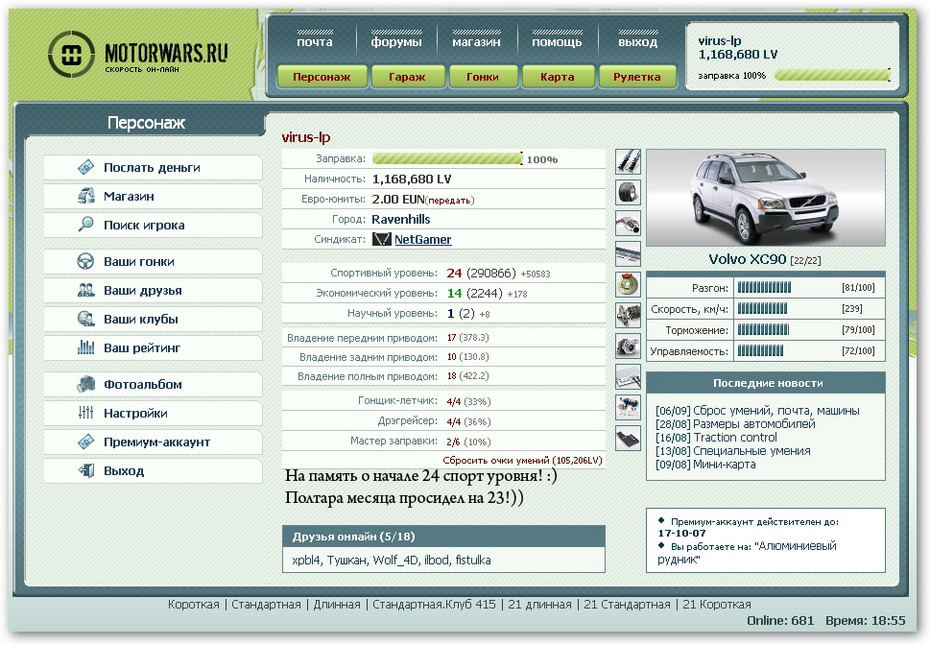The image size is (930, 645).
Task: Click the banknote icon beside Премиум-аккаунт
Action: point(86,441)
